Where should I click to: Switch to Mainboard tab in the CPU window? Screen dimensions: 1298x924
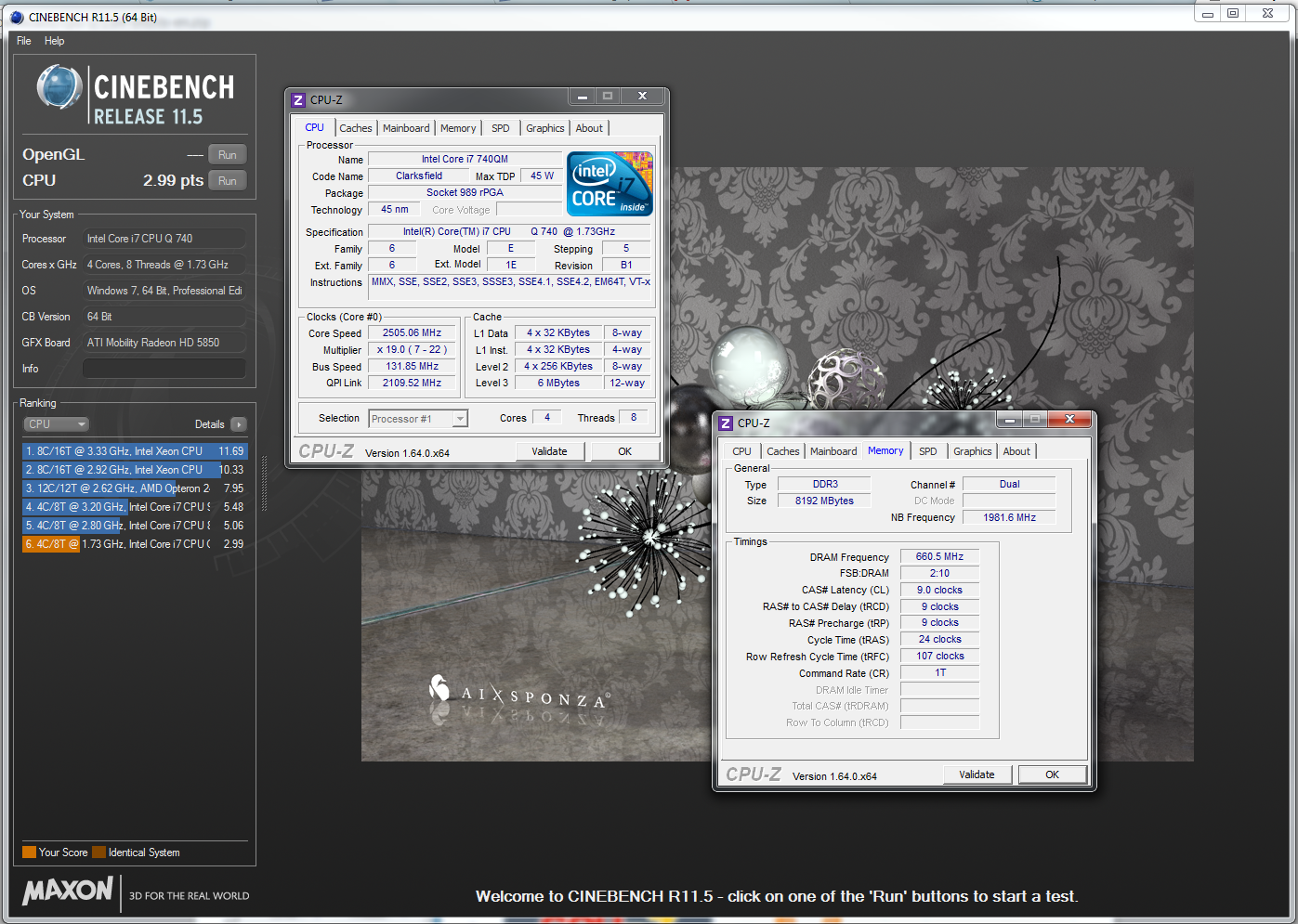(406, 128)
